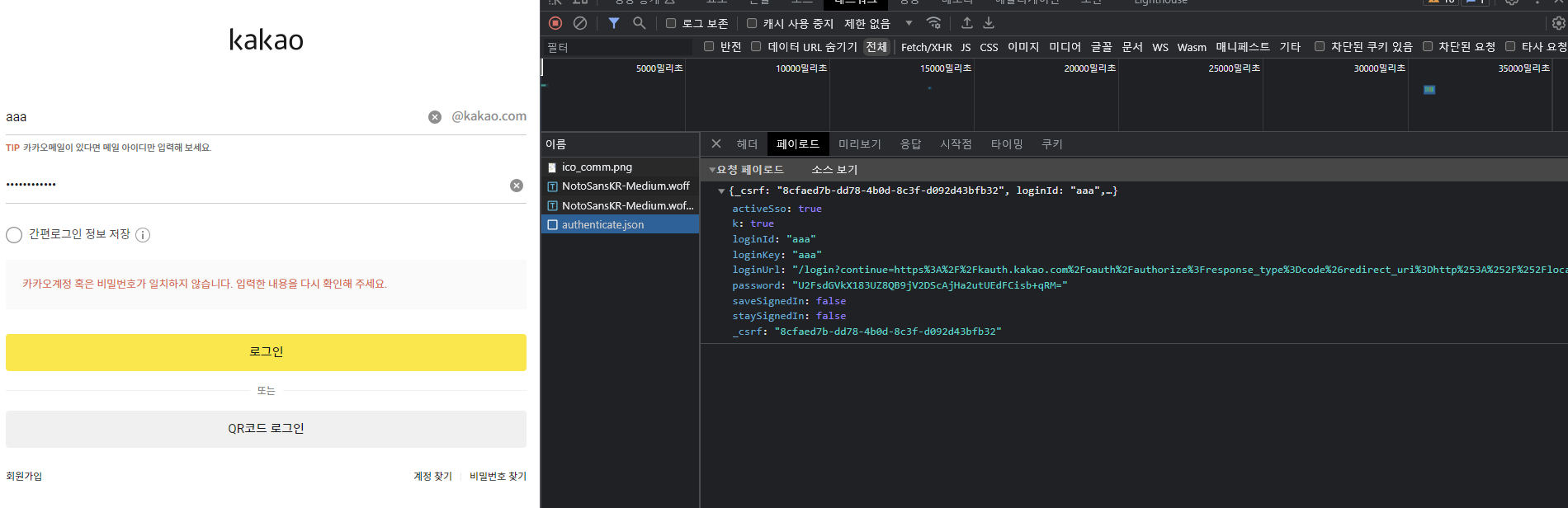Click the 35000밀리초 timeline marker
The image size is (1568, 508).
[1523, 68]
